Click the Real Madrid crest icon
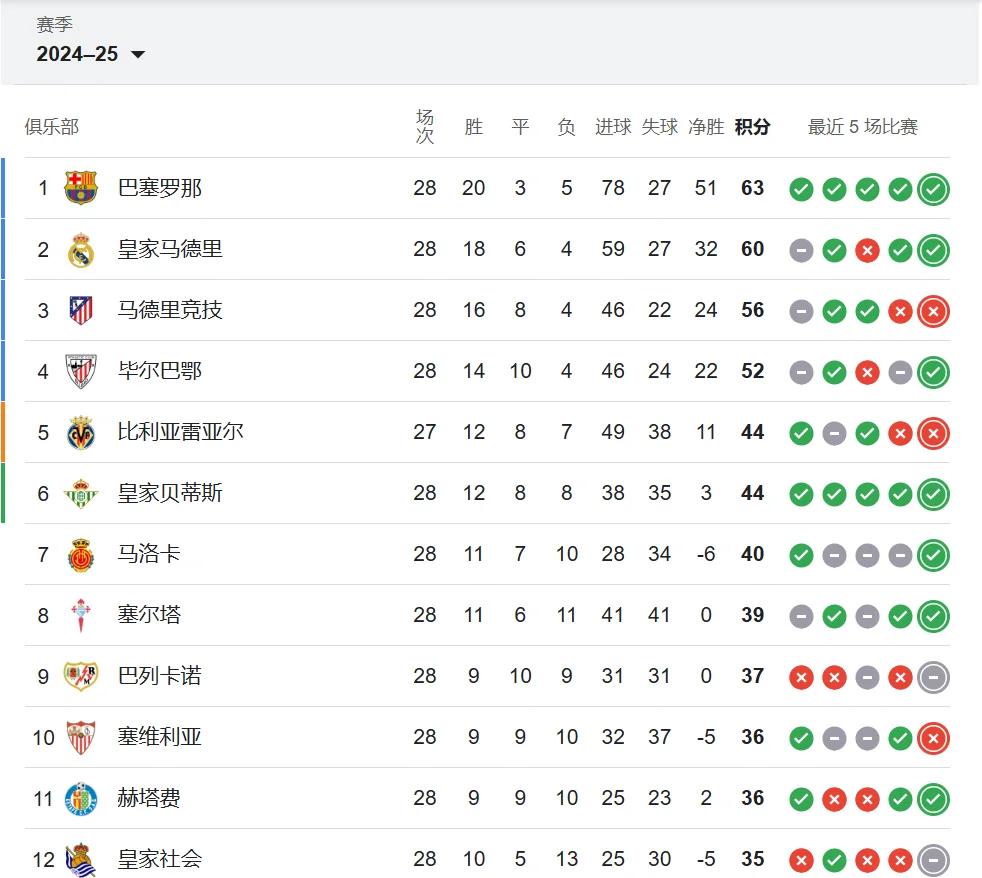Viewport: 982px width, 878px height. [x=81, y=249]
